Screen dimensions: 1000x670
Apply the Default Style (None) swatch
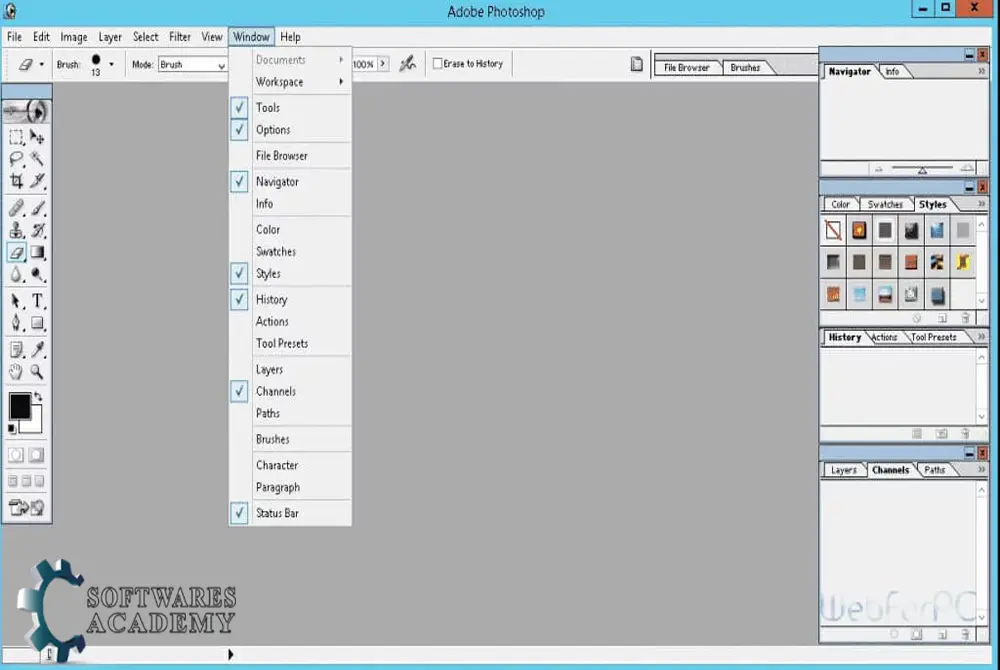833,229
